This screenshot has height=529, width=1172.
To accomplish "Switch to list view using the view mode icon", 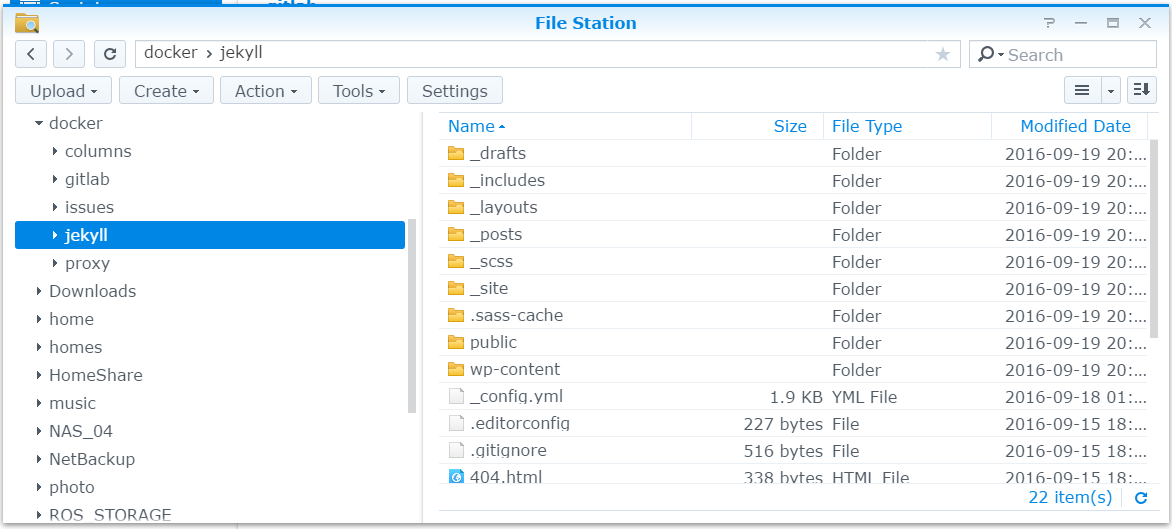I will [x=1082, y=90].
